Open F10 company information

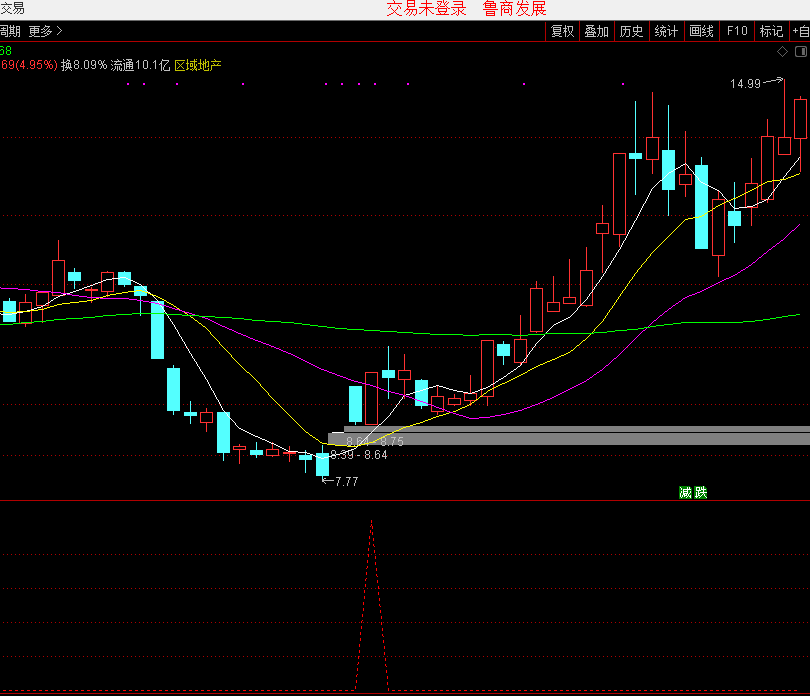737,31
